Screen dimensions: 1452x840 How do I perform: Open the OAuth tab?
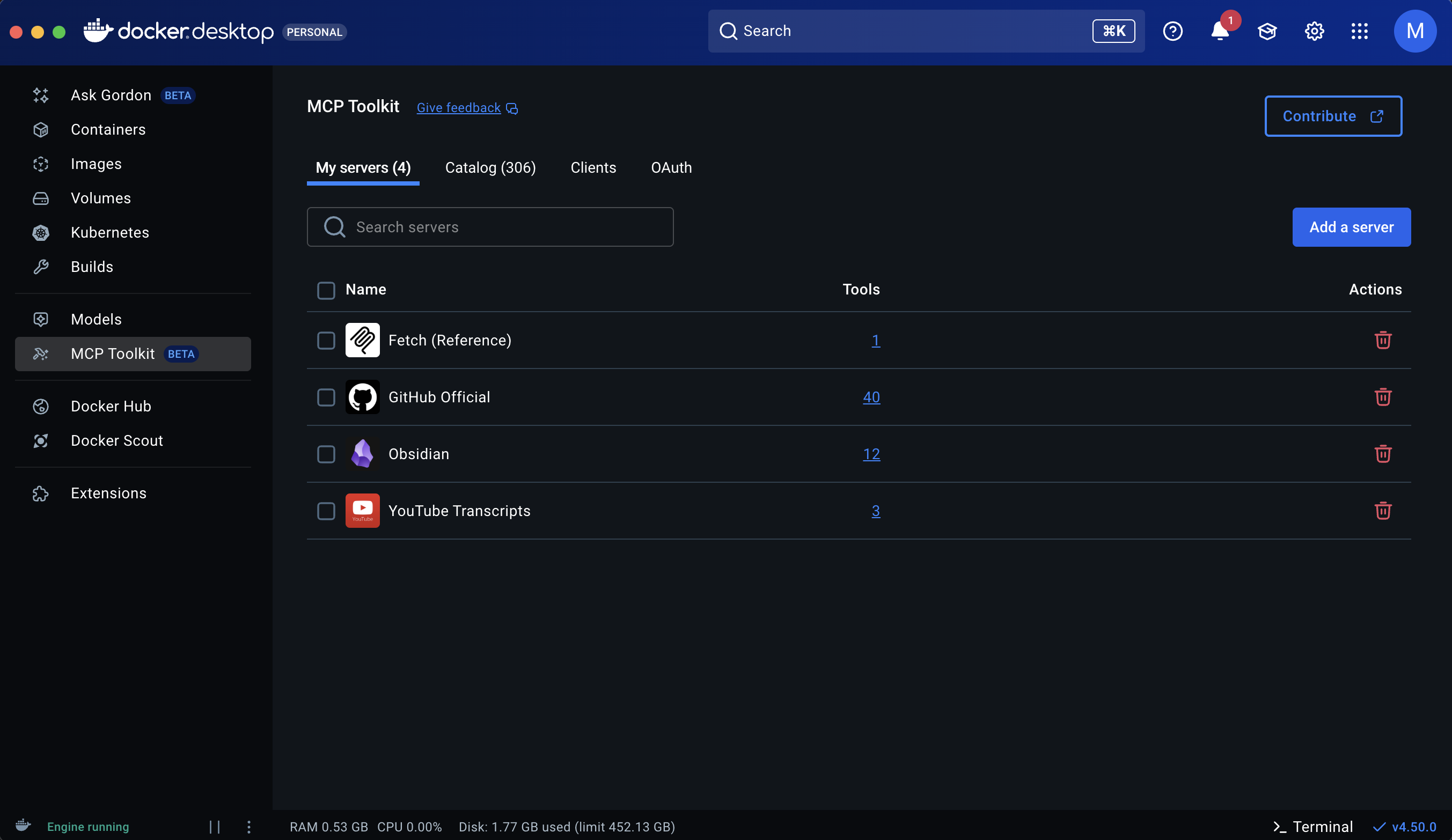671,168
